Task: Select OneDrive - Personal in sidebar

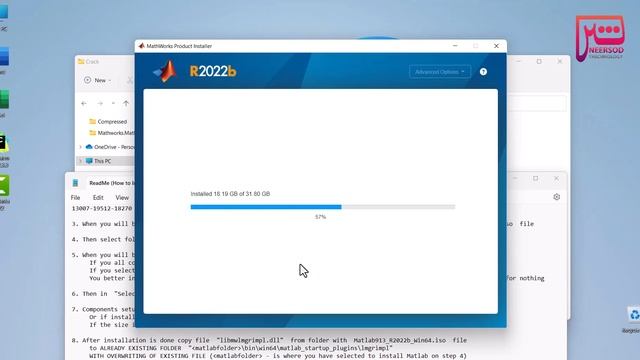Action: click(x=110, y=147)
